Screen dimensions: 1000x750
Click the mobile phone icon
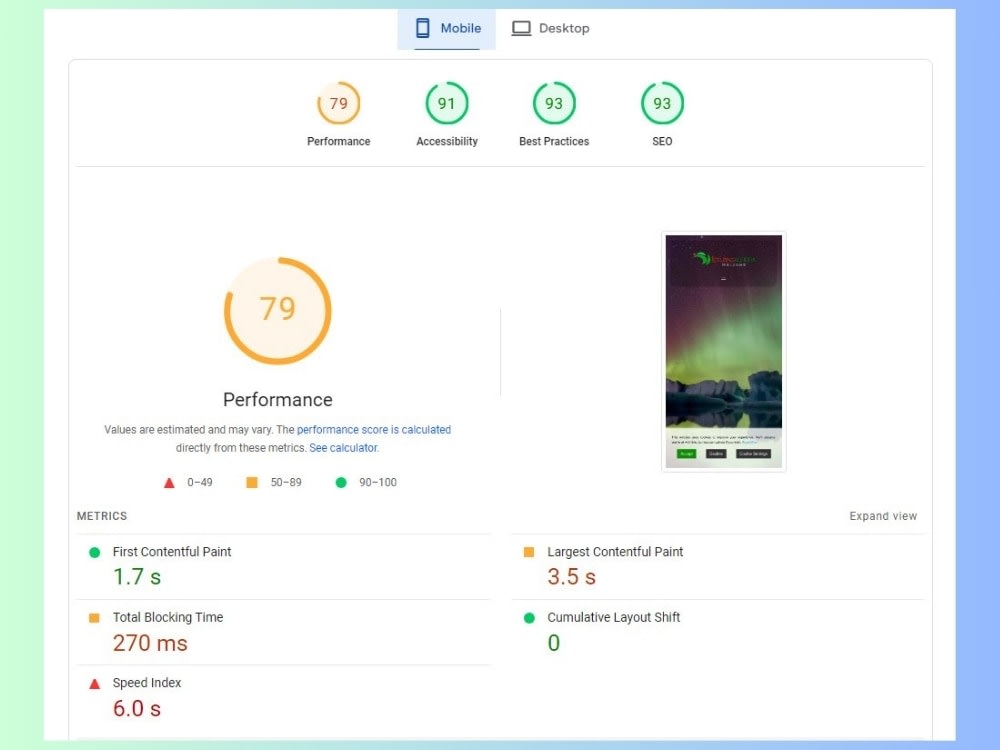[x=422, y=28]
